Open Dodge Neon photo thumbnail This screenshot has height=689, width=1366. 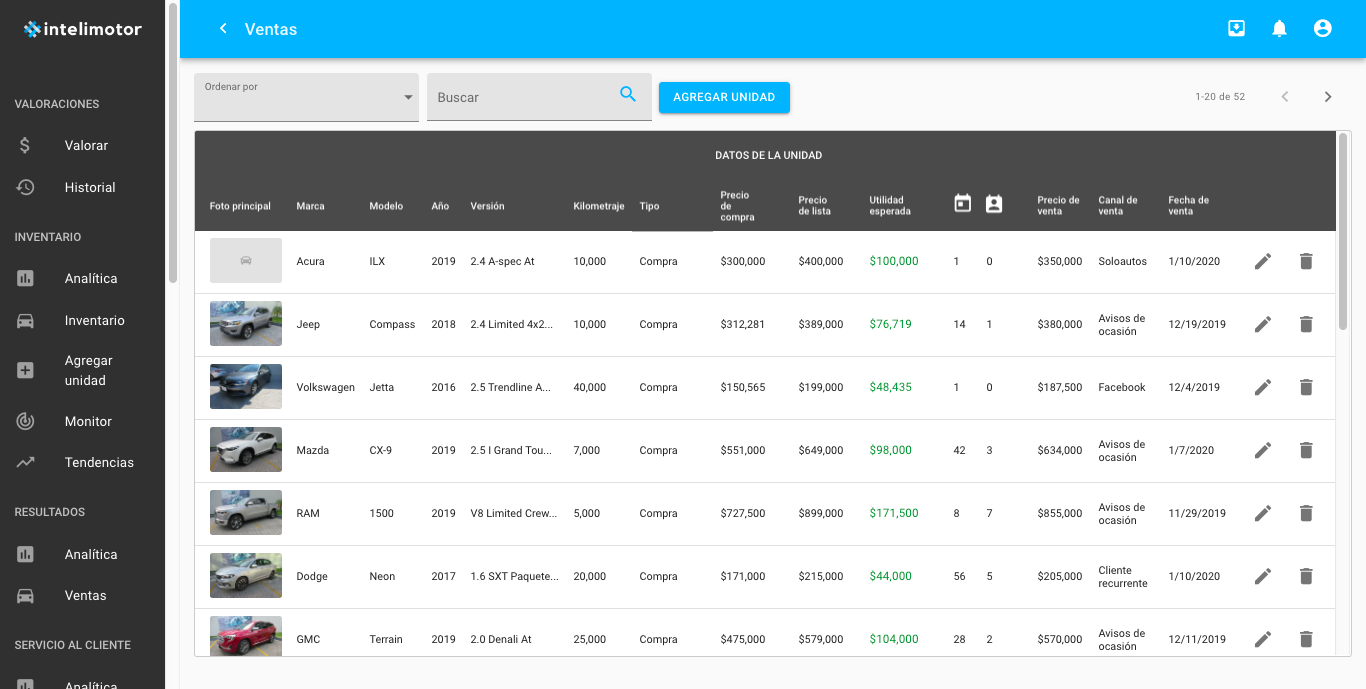click(x=245, y=576)
